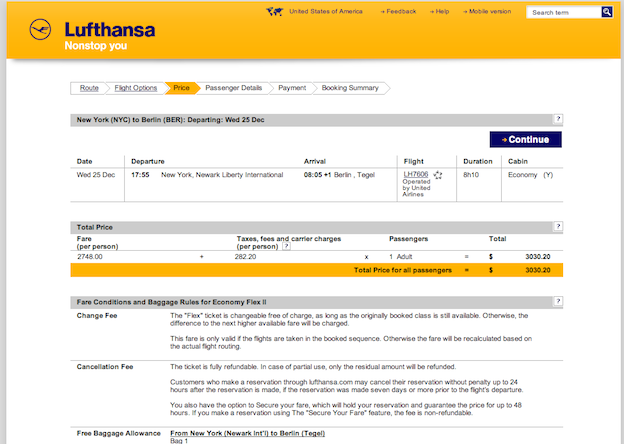Click taxes amount 282.20
This screenshot has width=624, height=444.
[x=246, y=257]
